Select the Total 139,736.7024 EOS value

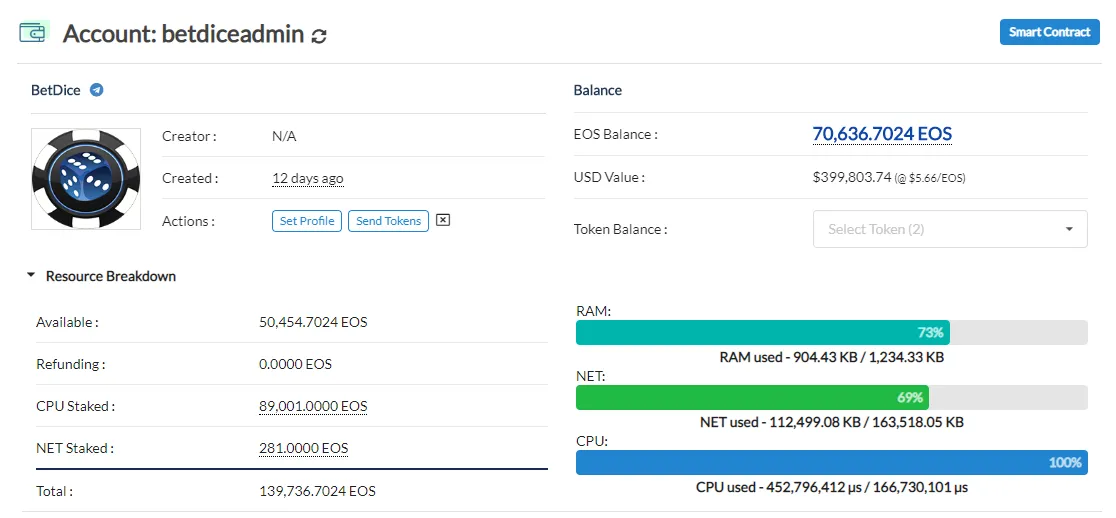pos(317,491)
